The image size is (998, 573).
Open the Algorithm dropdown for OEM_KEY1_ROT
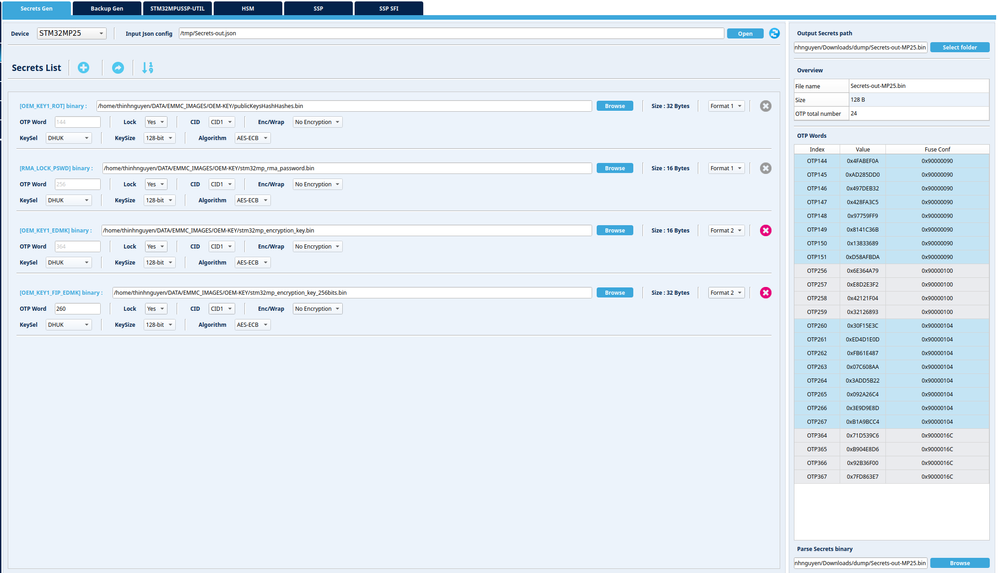point(253,138)
